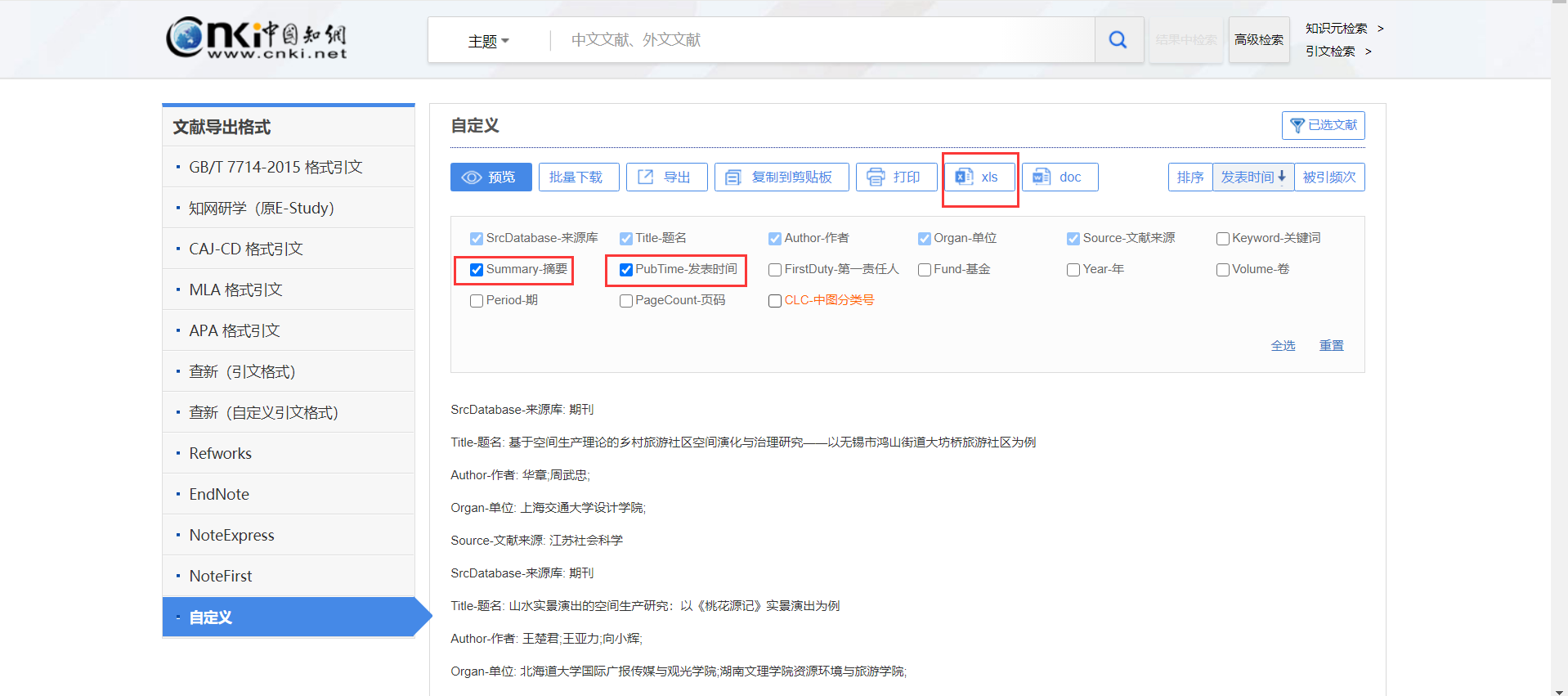Click the Word icon on doc button
This screenshot has width=1568, height=696.
coord(1042,177)
